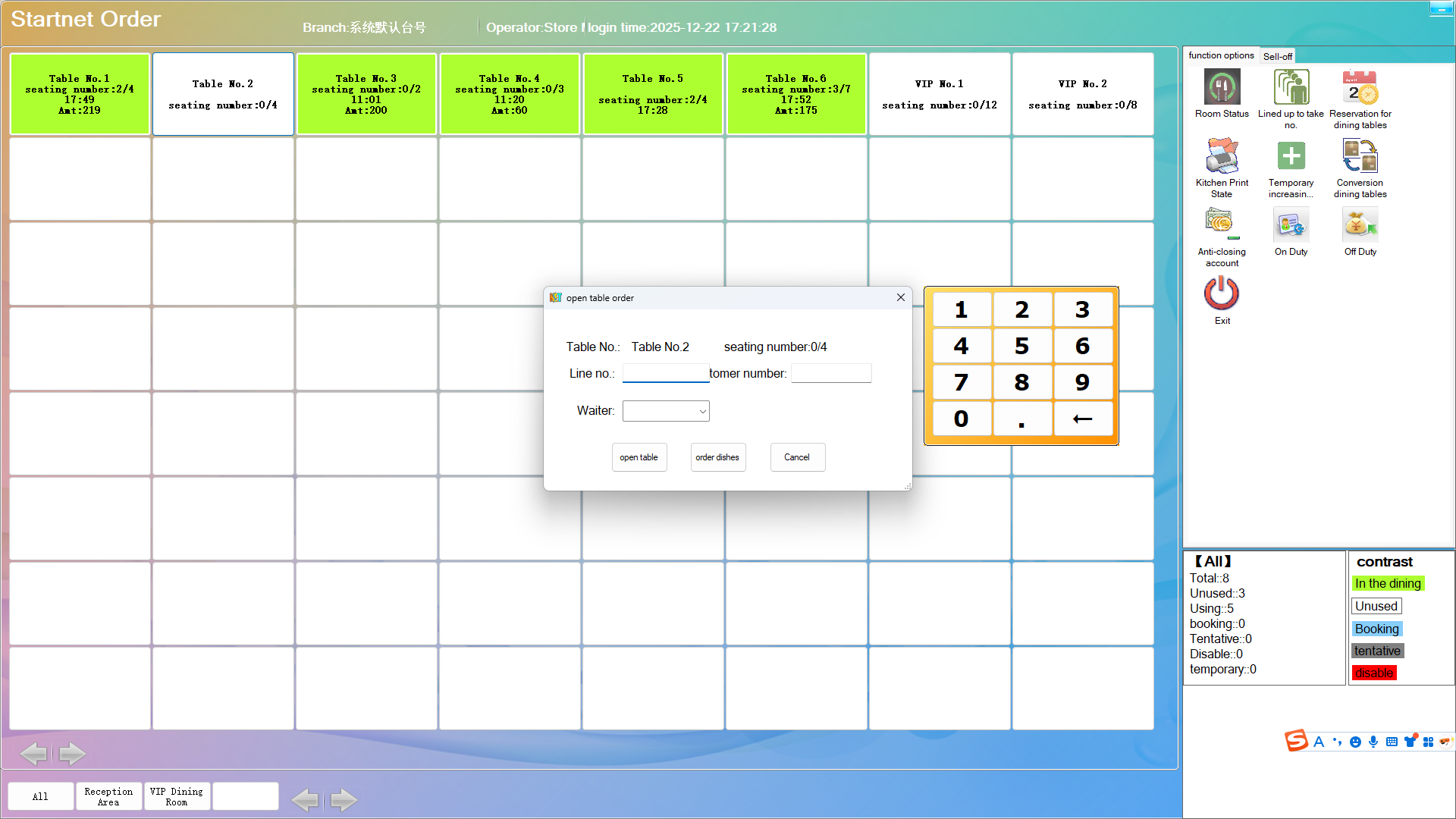Click the Off Duty icon
1456x819 pixels.
coord(1360,226)
